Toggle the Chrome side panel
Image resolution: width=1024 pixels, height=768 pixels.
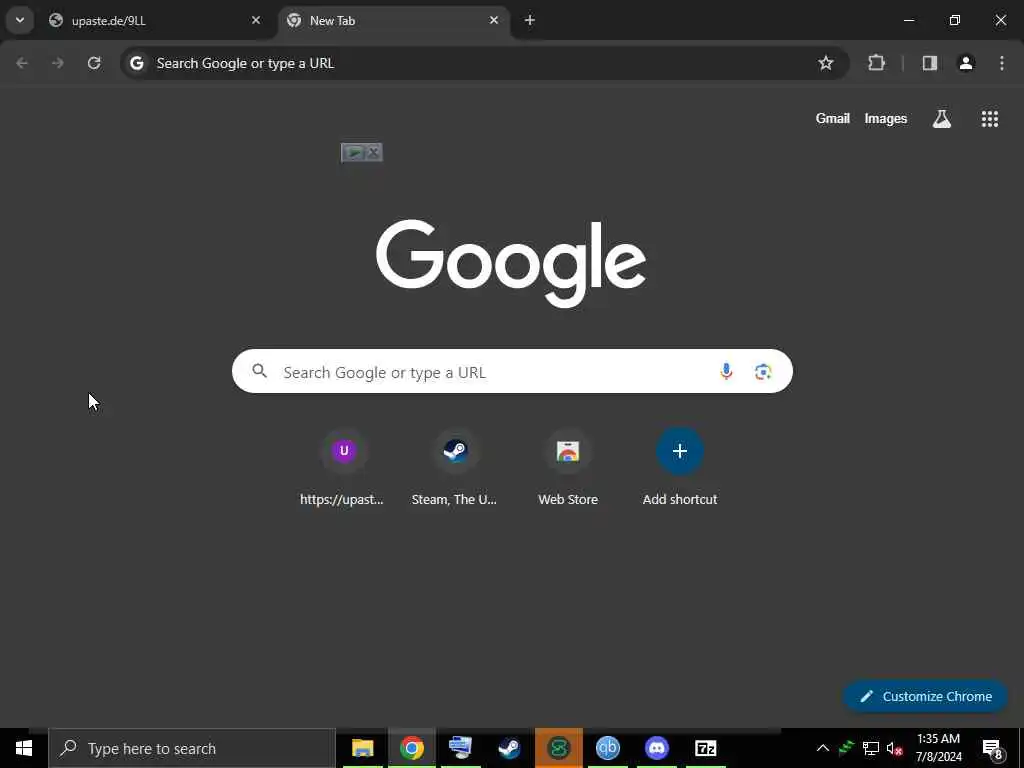point(930,63)
